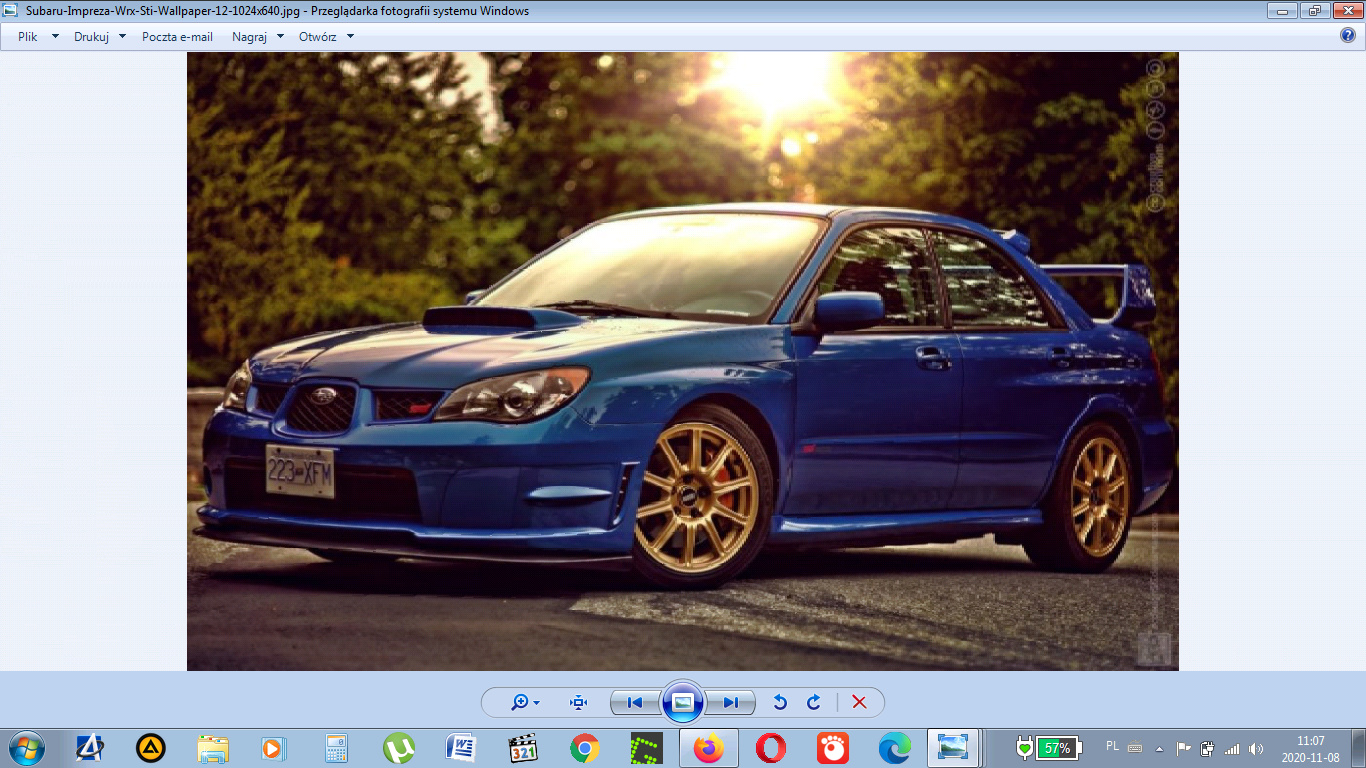Switch to Firefox in the taskbar

(x=708, y=748)
